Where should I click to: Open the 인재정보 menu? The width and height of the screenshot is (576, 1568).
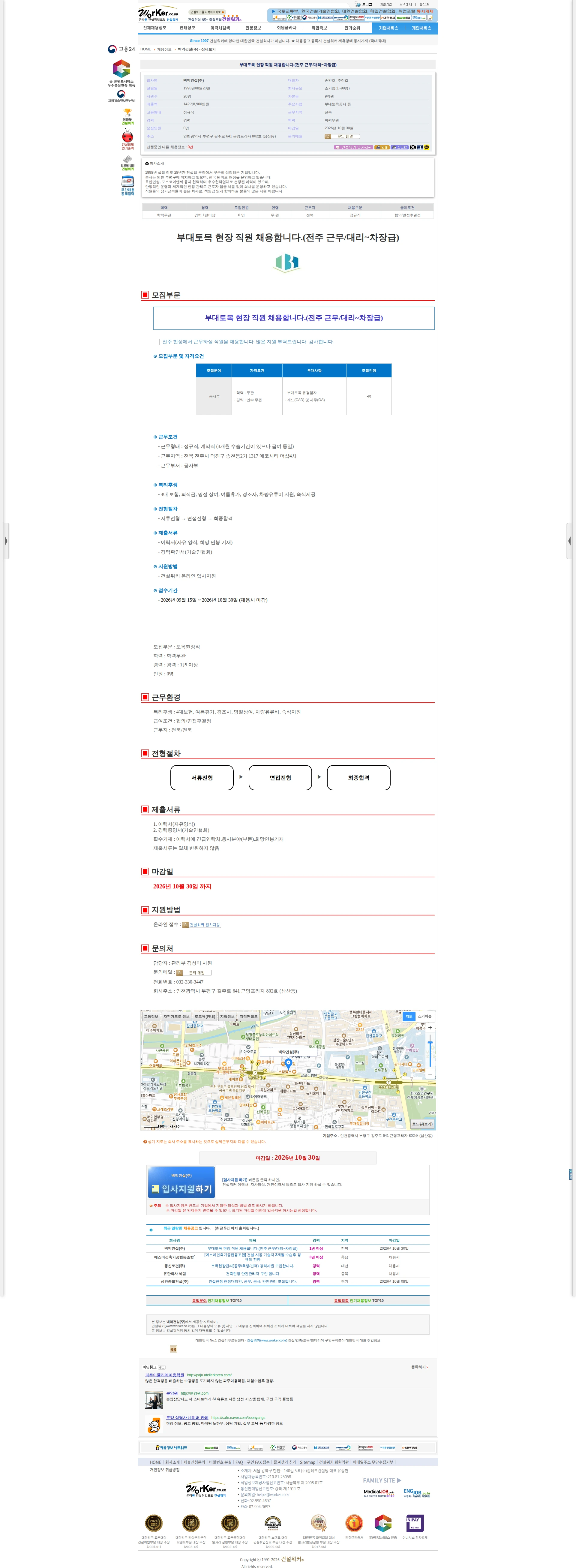point(187,28)
